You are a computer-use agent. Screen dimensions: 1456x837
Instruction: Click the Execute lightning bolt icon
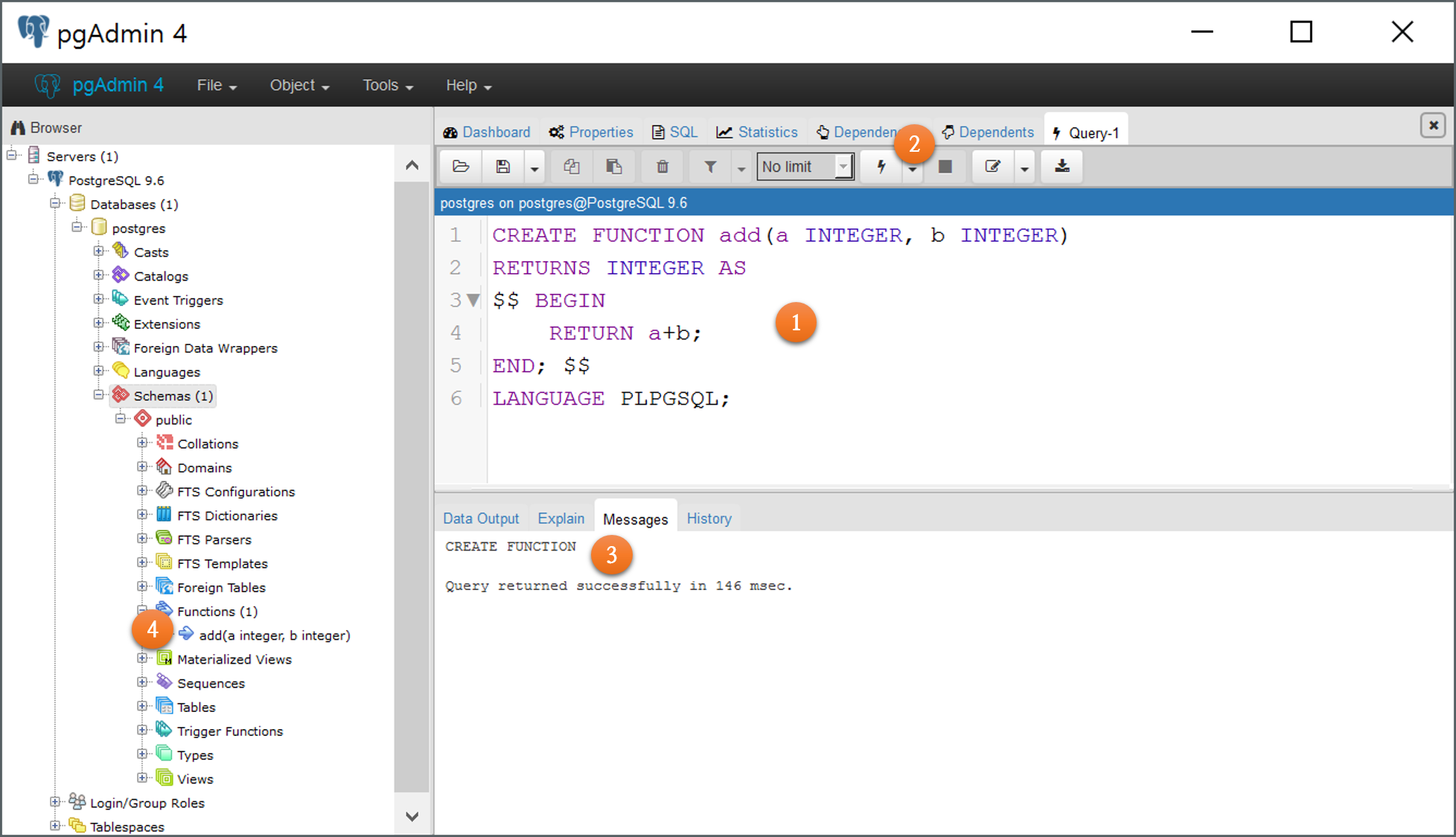881,167
